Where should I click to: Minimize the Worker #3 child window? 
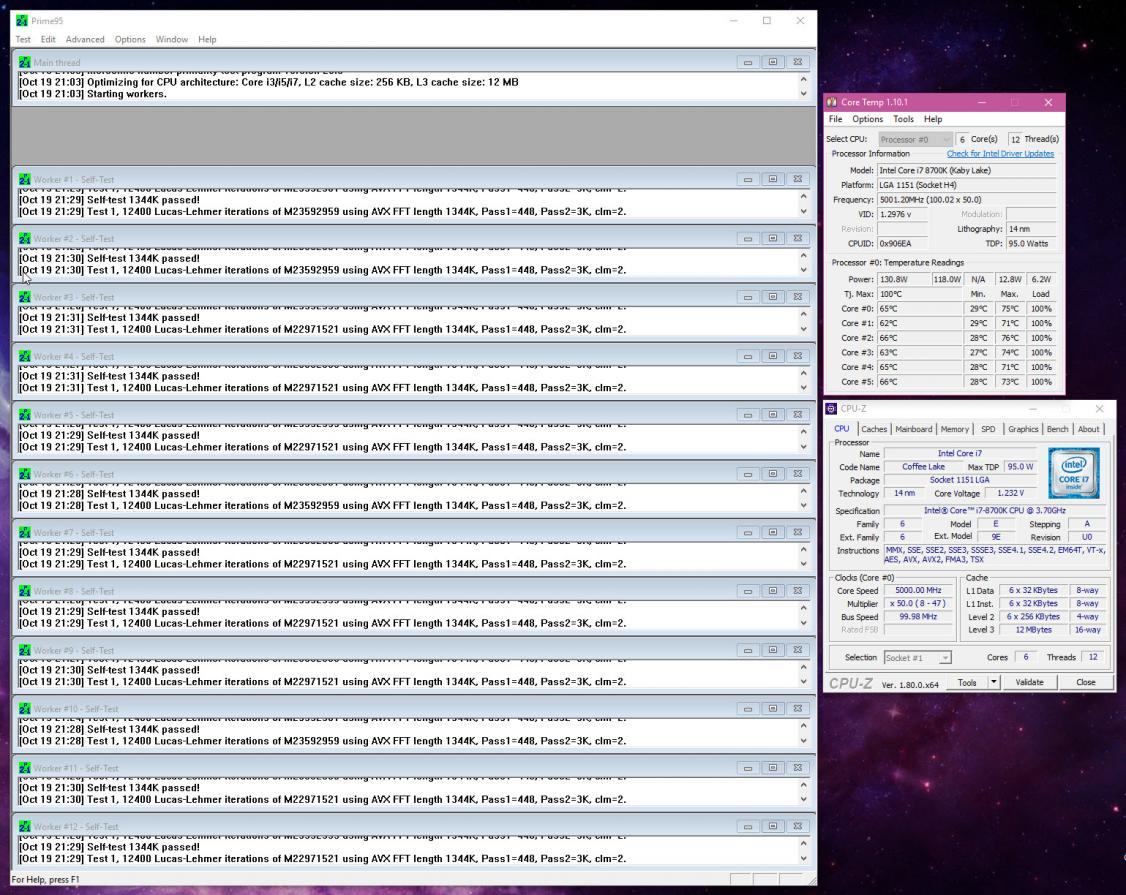point(748,297)
